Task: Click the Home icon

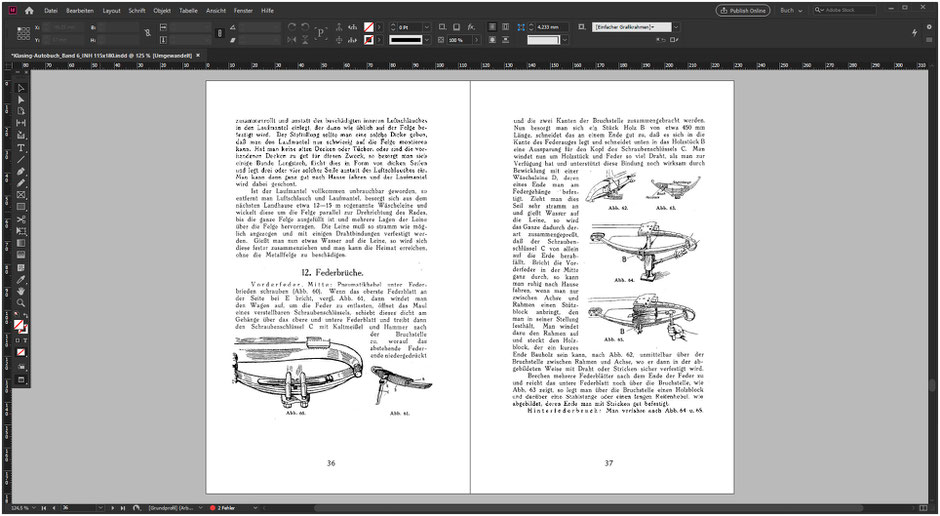Action: click(29, 11)
